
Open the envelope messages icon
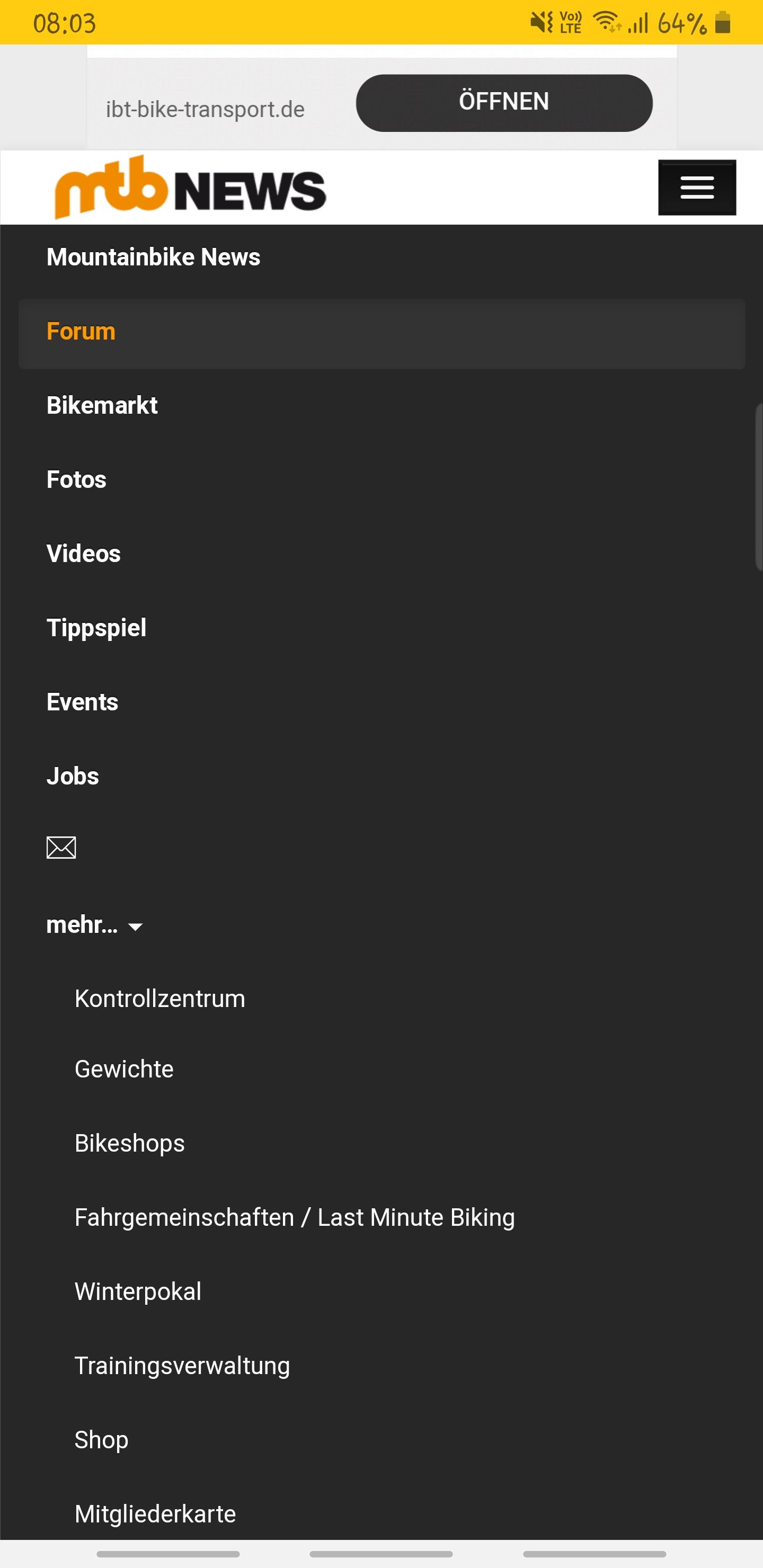pyautogui.click(x=61, y=848)
